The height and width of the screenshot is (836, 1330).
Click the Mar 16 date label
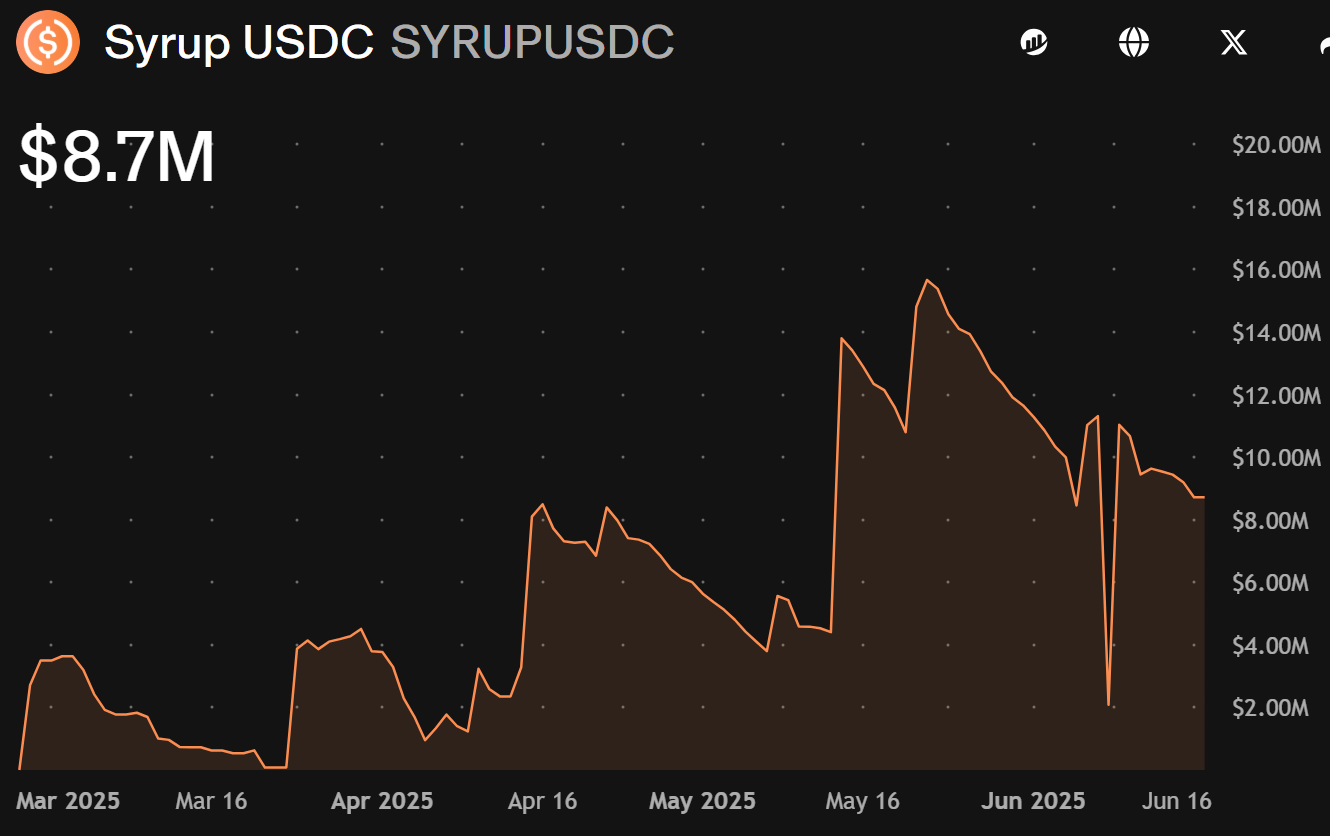click(x=211, y=801)
